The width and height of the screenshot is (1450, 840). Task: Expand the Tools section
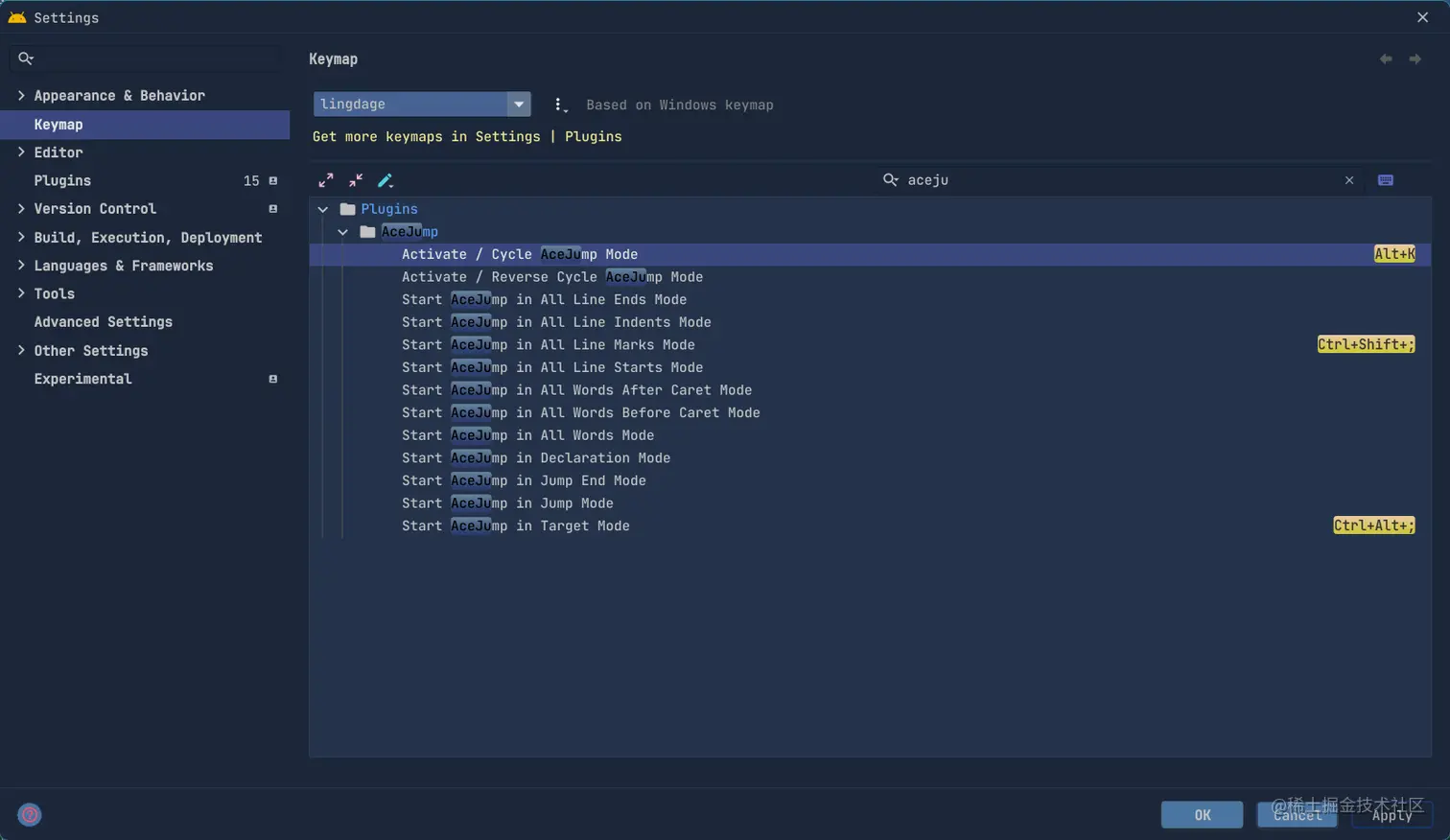point(21,293)
